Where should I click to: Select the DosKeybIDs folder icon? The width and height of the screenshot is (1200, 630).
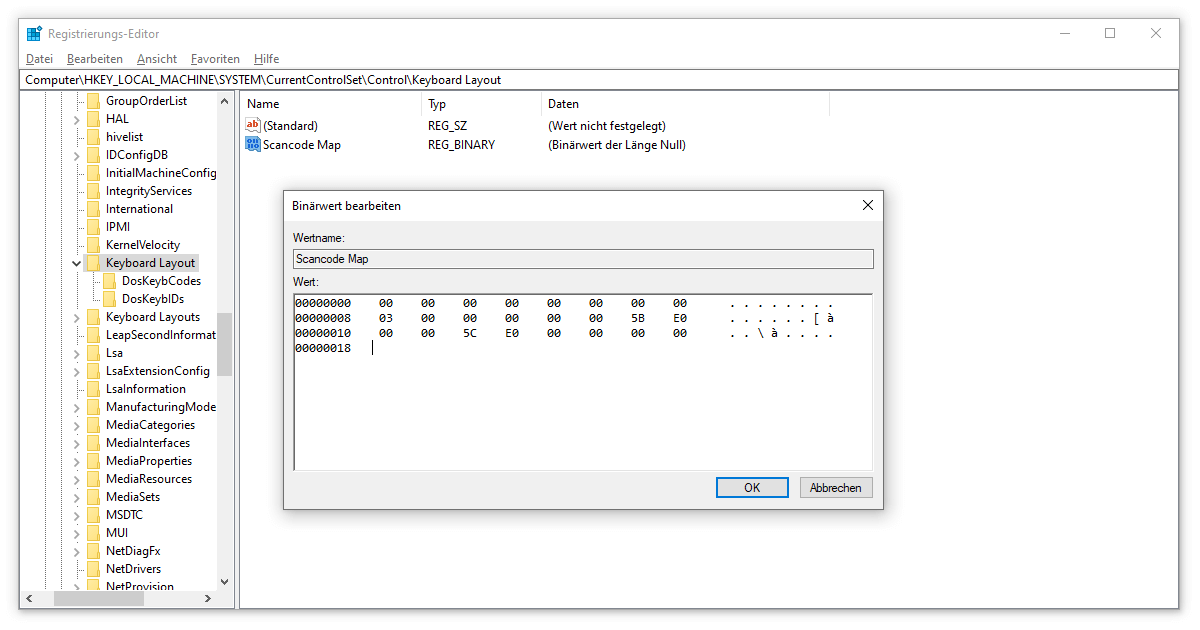pyautogui.click(x=109, y=299)
